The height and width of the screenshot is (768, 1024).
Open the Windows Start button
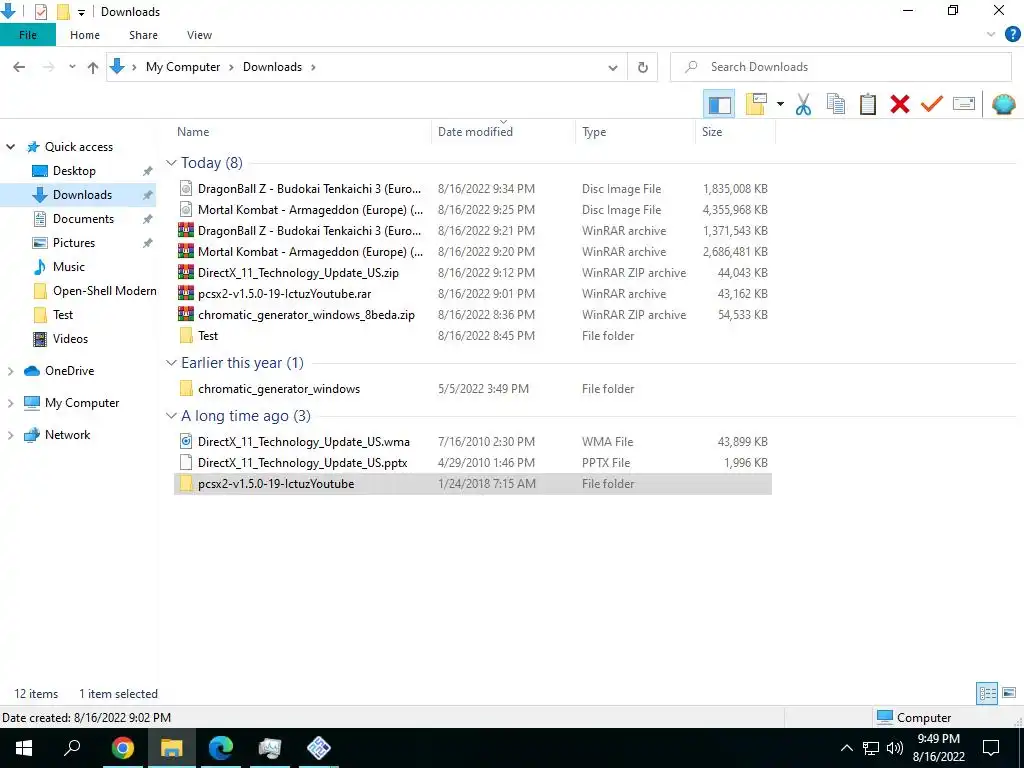24,748
